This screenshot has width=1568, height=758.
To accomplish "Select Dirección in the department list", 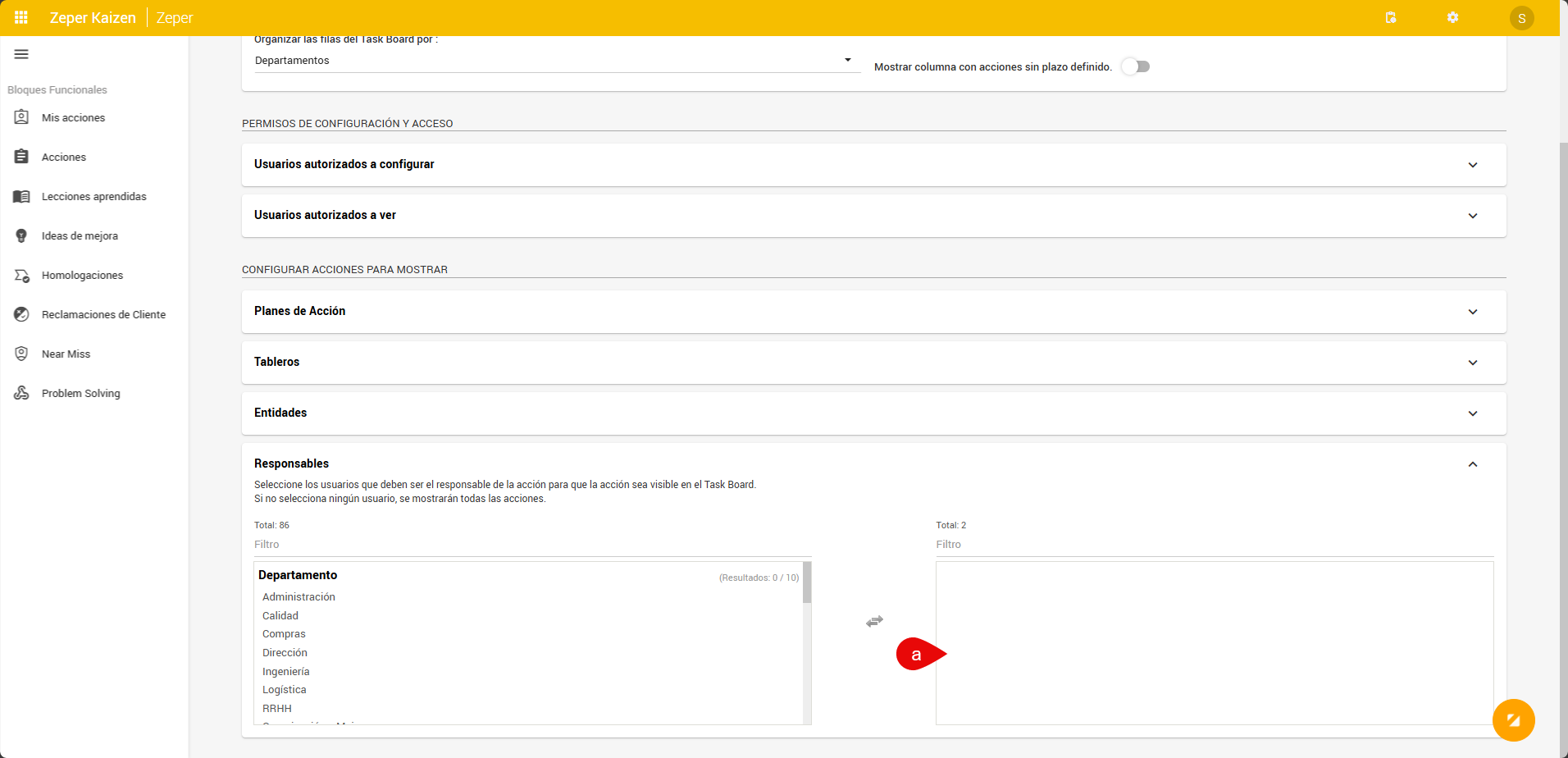I will pos(285,653).
